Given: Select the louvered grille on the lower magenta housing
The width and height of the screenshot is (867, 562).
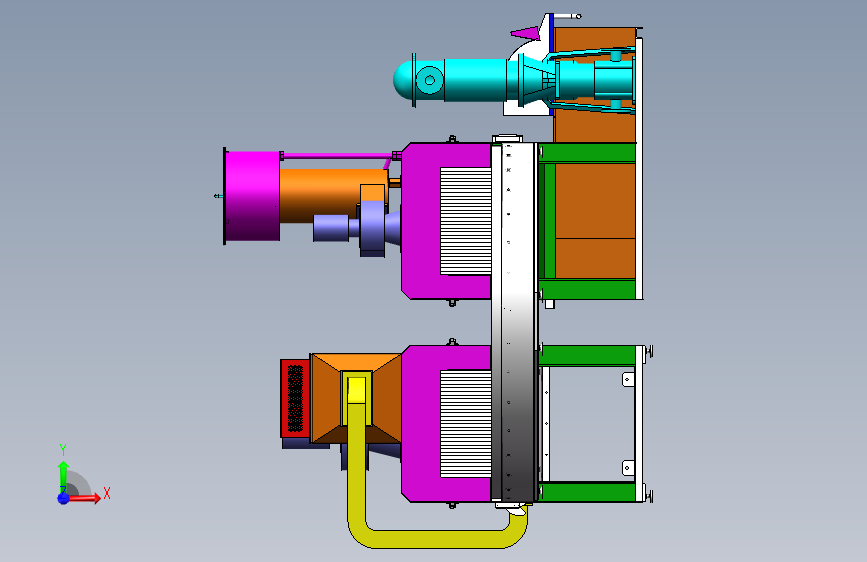Looking at the screenshot, I should coord(466,424).
